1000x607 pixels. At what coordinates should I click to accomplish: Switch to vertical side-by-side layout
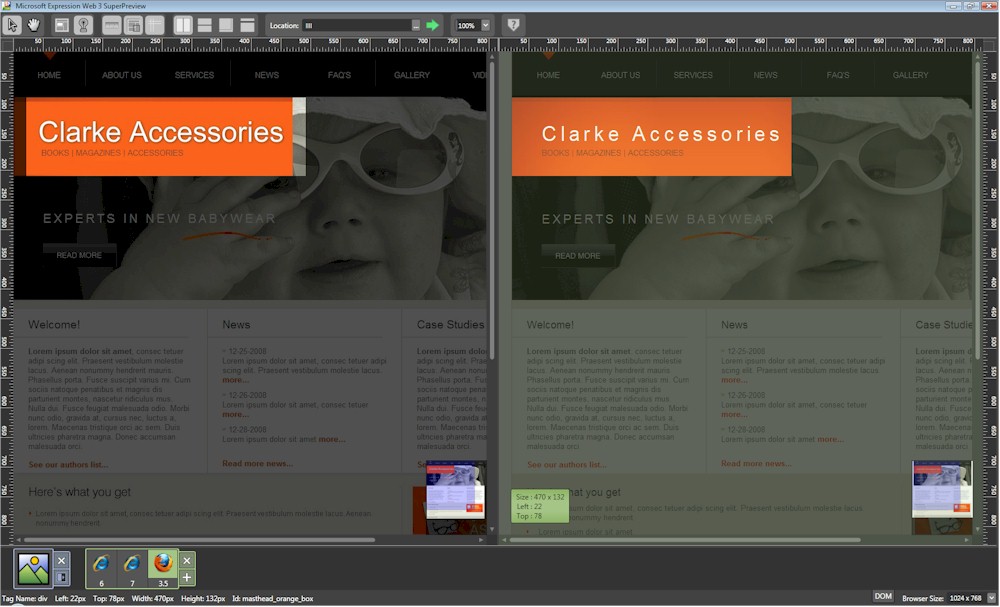(183, 26)
